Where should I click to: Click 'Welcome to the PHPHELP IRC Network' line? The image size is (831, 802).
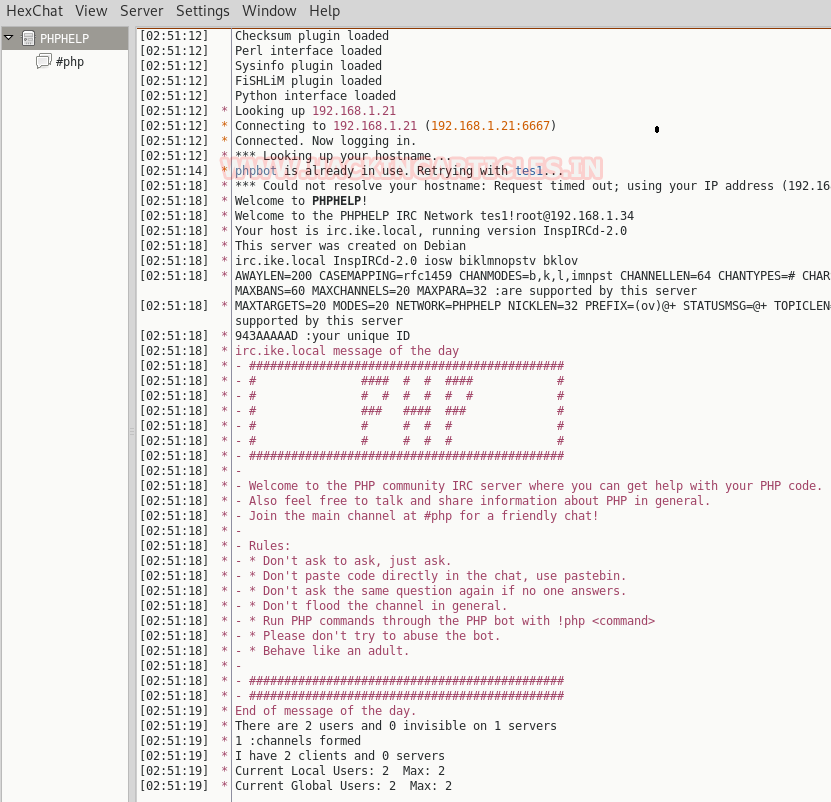(434, 216)
